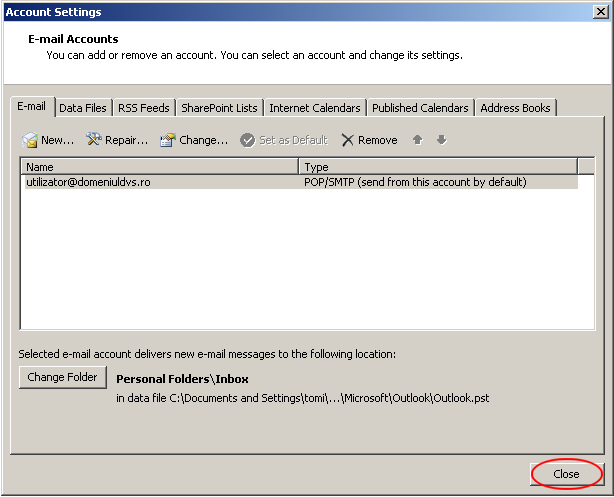The width and height of the screenshot is (614, 497).
Task: Click the Close button at bottom
Action: click(x=567, y=474)
